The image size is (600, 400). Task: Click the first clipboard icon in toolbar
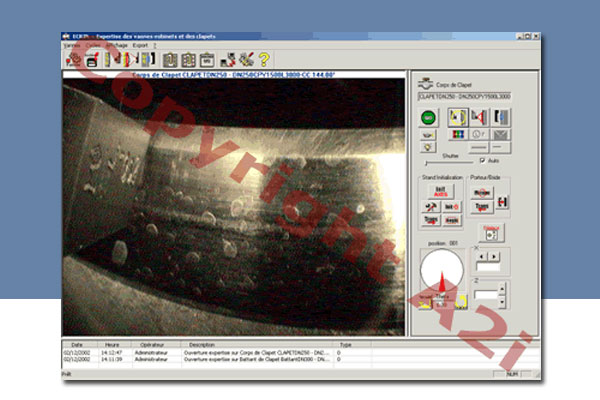point(170,60)
